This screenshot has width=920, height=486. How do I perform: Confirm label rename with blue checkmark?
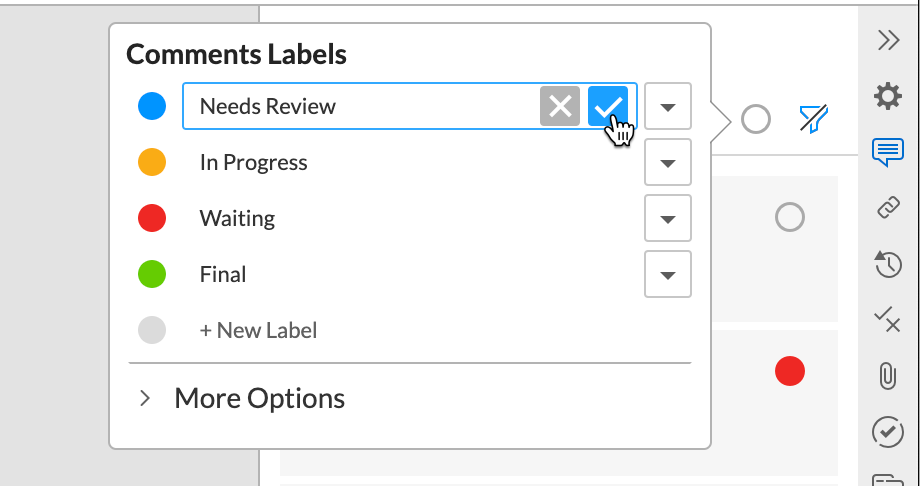(608, 106)
